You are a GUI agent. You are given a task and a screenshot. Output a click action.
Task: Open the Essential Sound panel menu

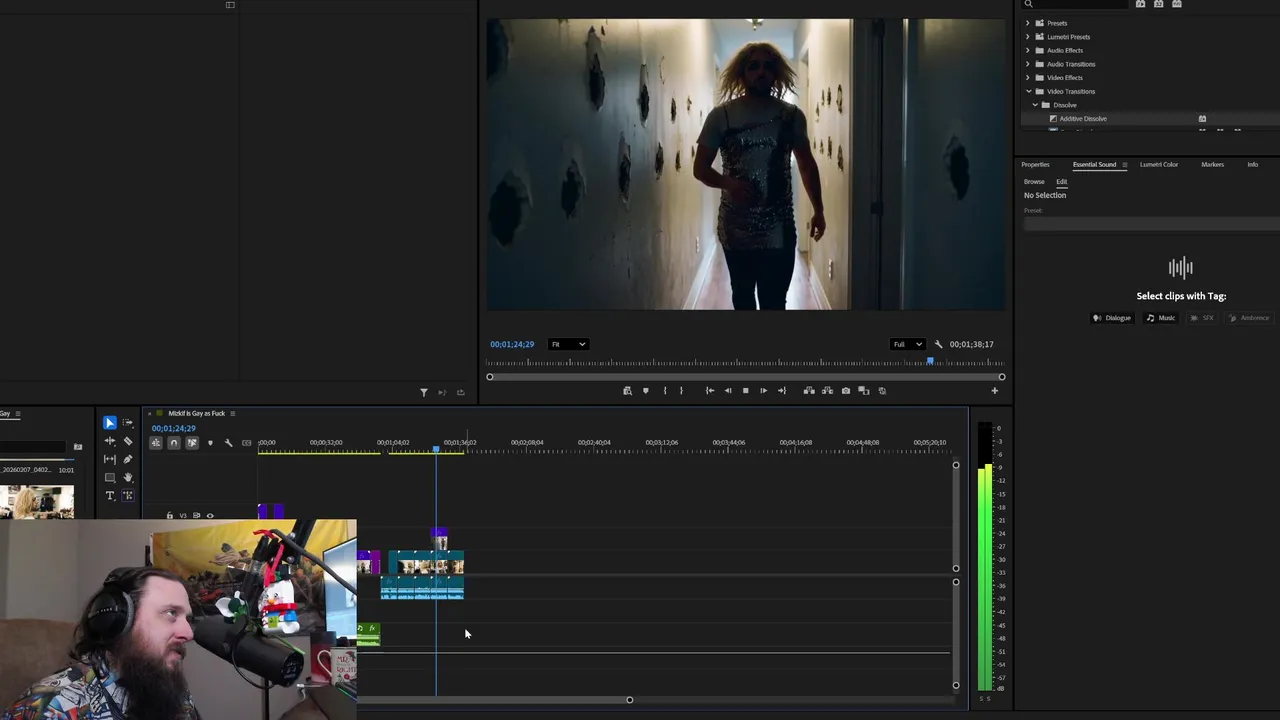(x=1124, y=165)
